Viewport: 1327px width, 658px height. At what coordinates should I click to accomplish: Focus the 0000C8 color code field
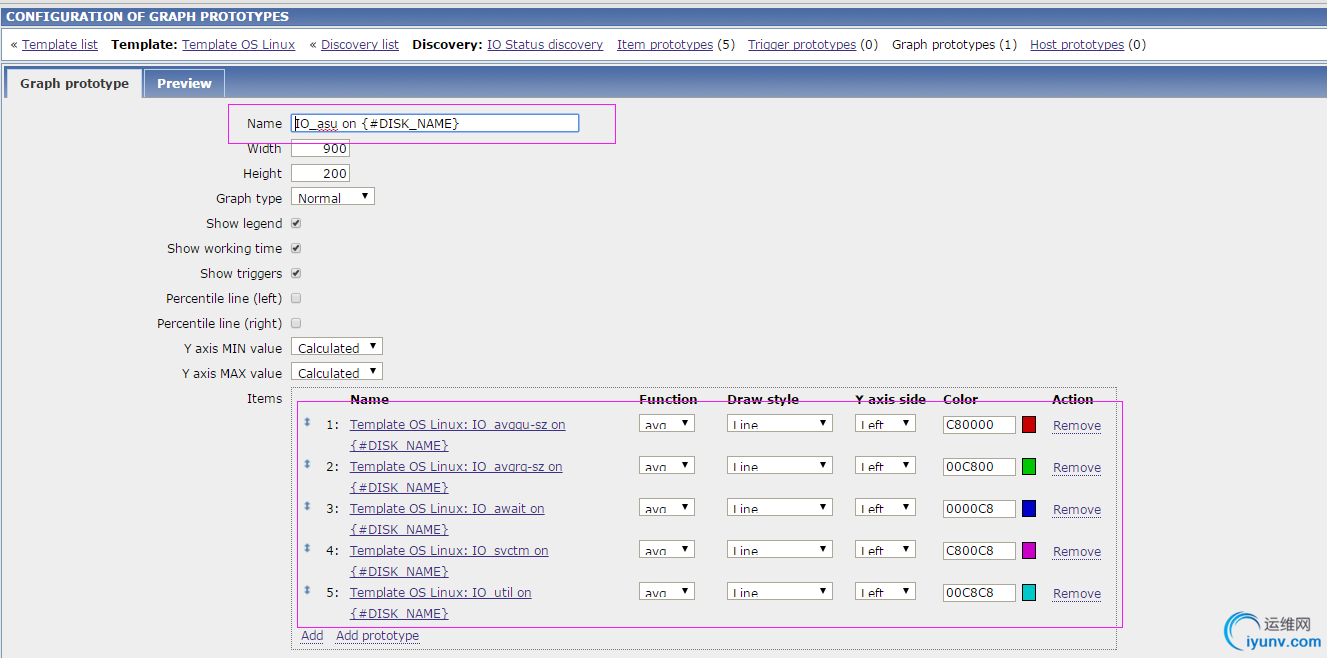(x=979, y=508)
